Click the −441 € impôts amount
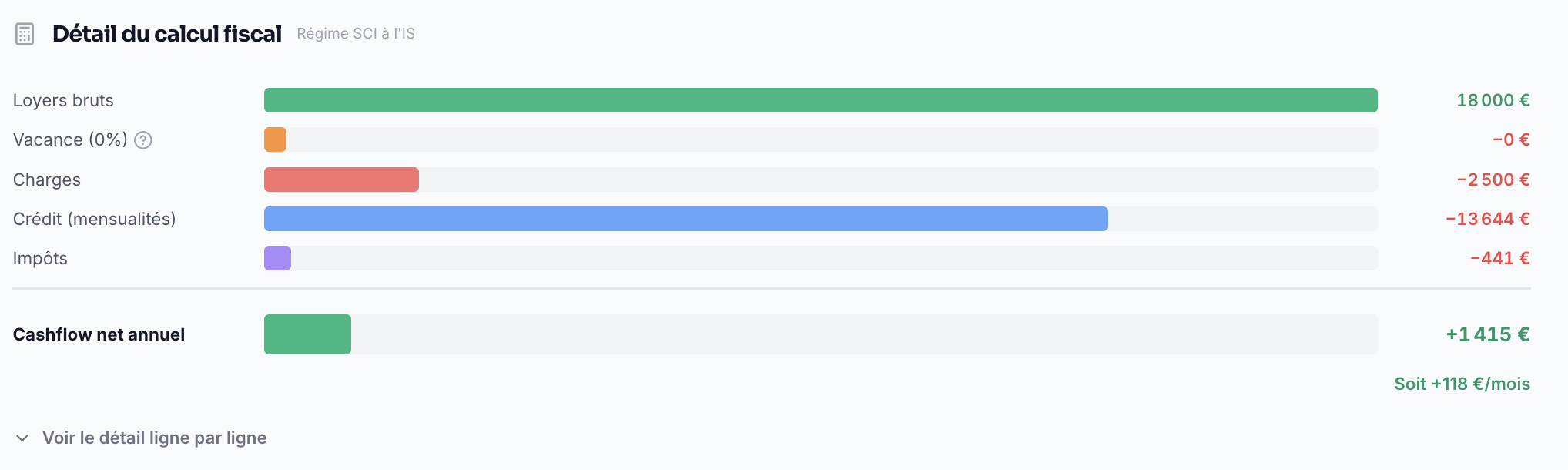The width and height of the screenshot is (1568, 470). point(1499,258)
